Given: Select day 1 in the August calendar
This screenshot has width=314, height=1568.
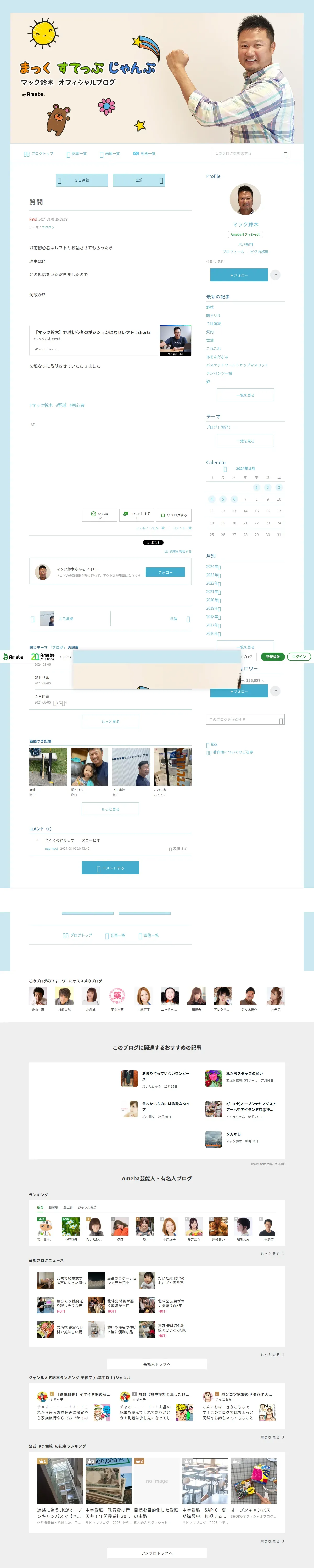Looking at the screenshot, I should (257, 488).
